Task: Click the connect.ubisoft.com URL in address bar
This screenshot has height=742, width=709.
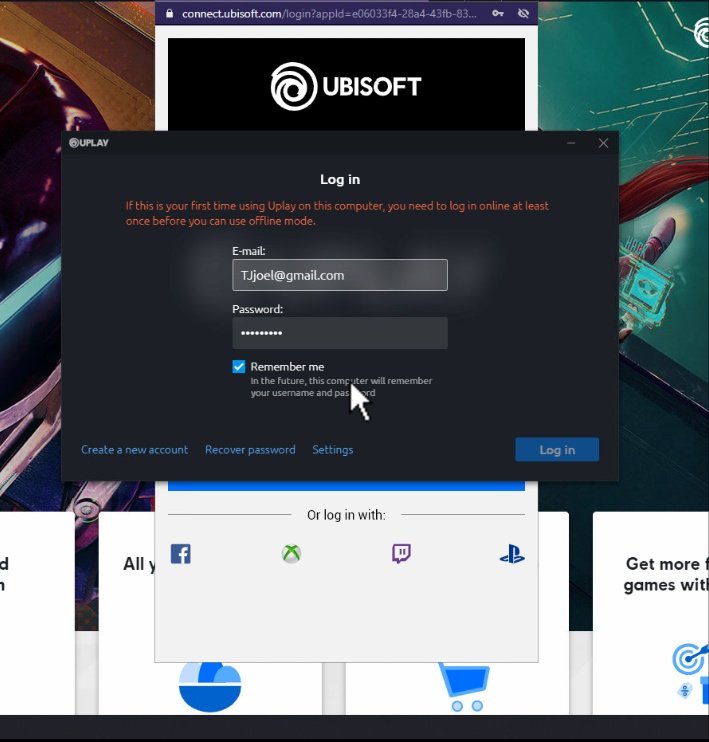Action: [x=329, y=14]
